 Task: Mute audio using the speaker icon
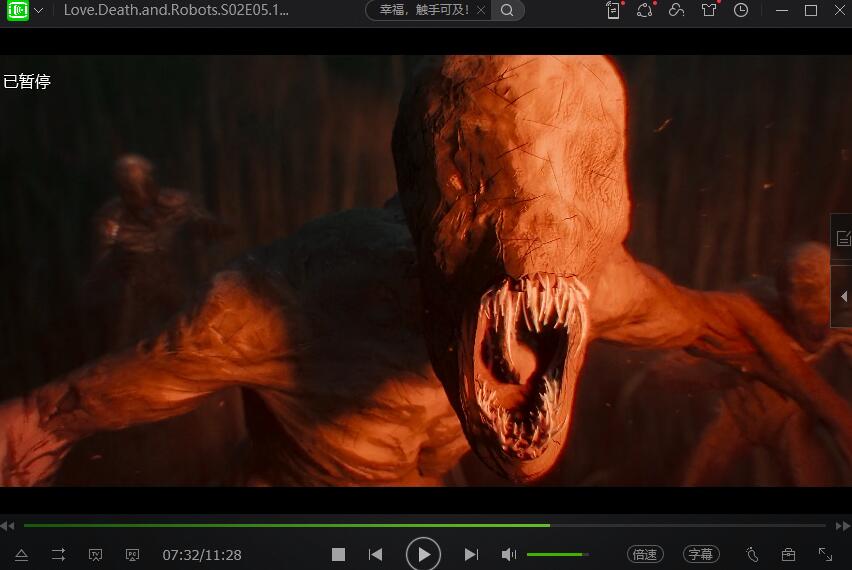[x=508, y=554]
